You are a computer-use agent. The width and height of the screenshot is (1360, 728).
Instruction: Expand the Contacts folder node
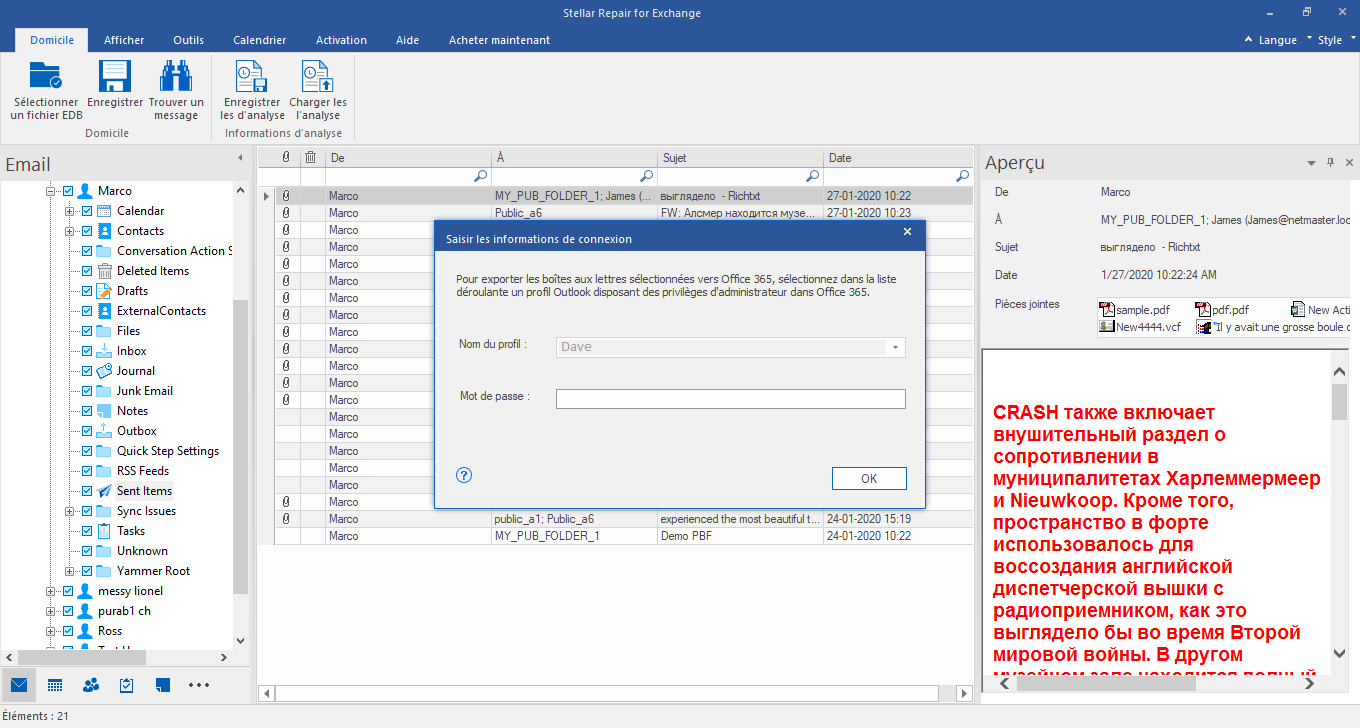(69, 231)
